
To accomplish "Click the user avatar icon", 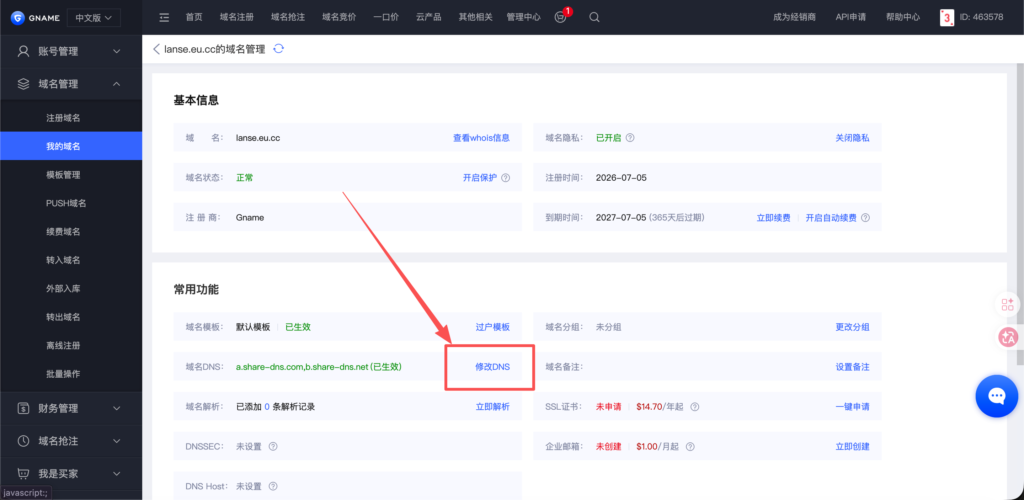I will (947, 18).
